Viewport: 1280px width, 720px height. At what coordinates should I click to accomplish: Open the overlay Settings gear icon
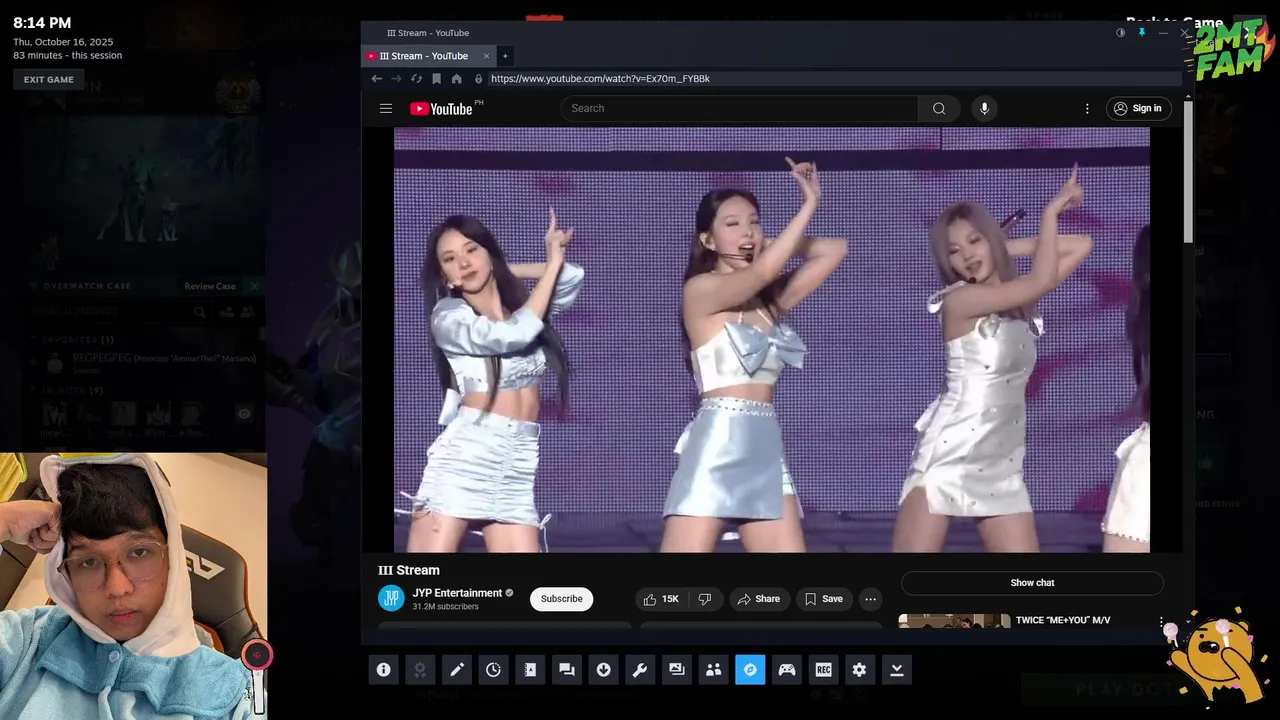click(860, 670)
